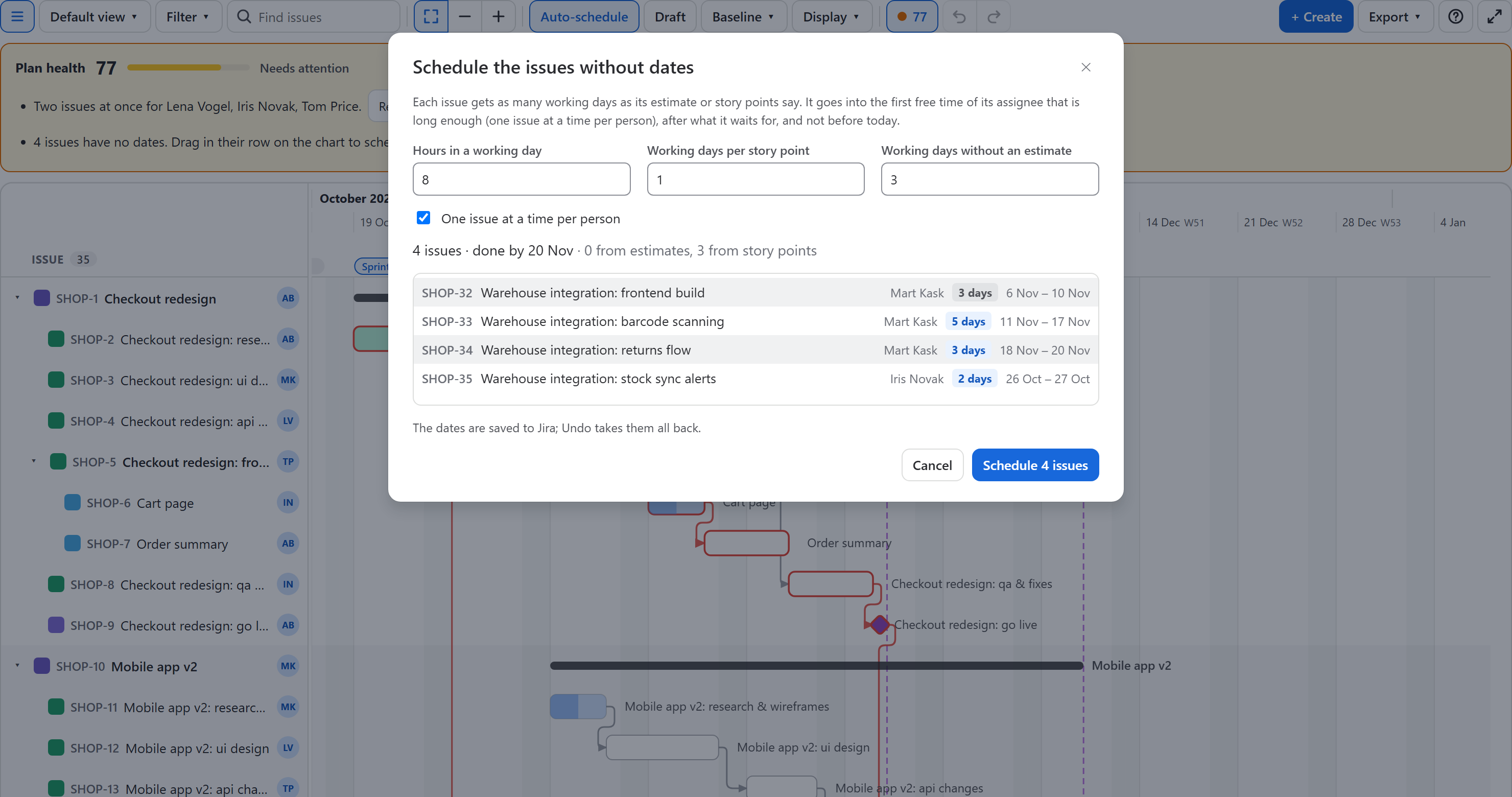
Task: Click Schedule 4 issues button
Action: pos(1035,465)
